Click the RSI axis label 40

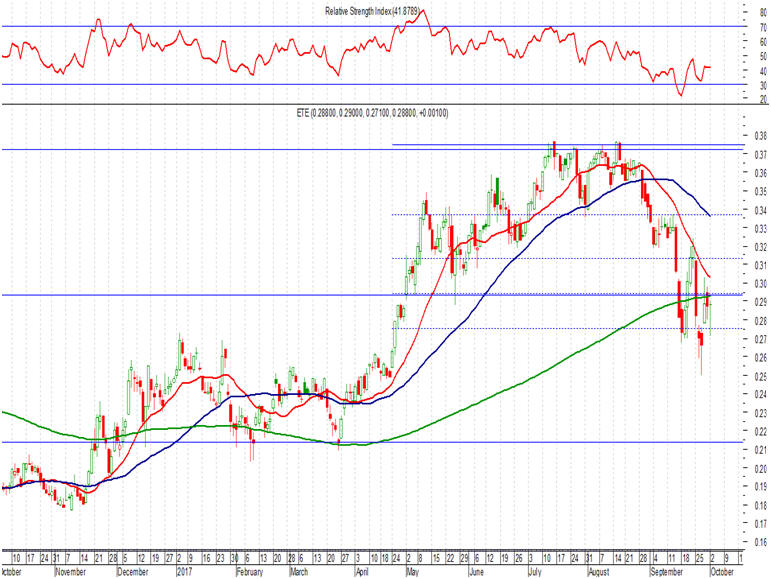tap(763, 71)
